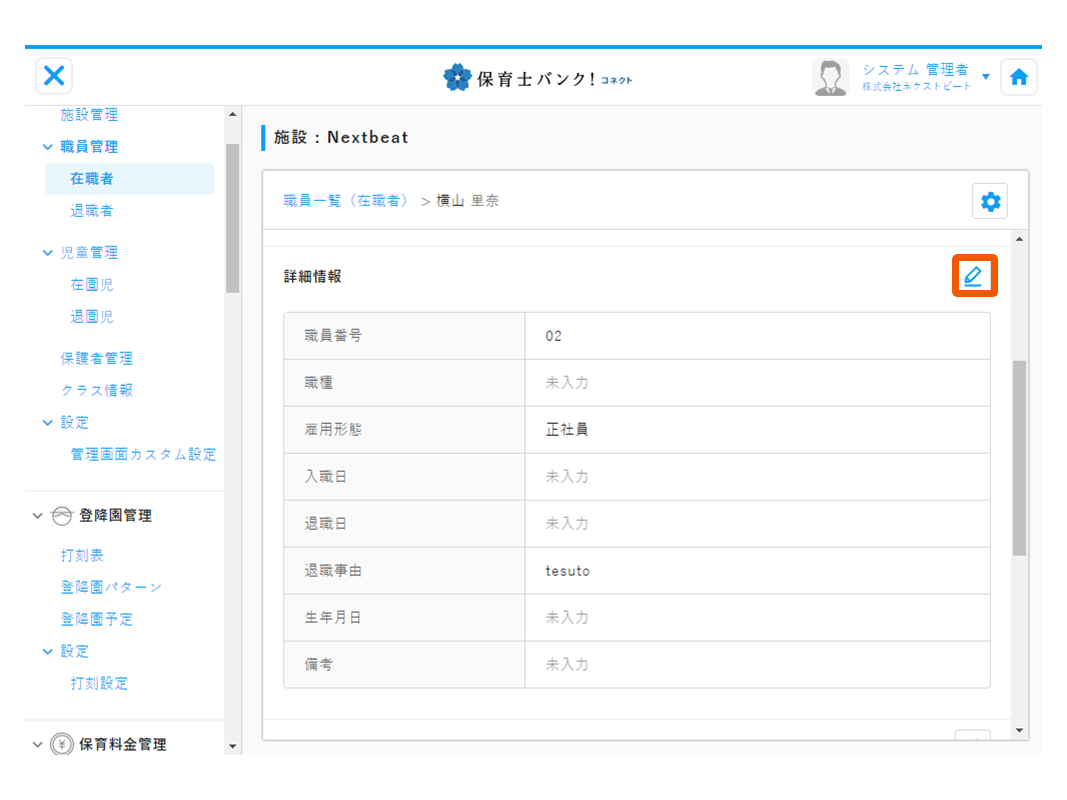
Task: Click the 保育士バンク! flower logo
Action: pyautogui.click(x=457, y=78)
